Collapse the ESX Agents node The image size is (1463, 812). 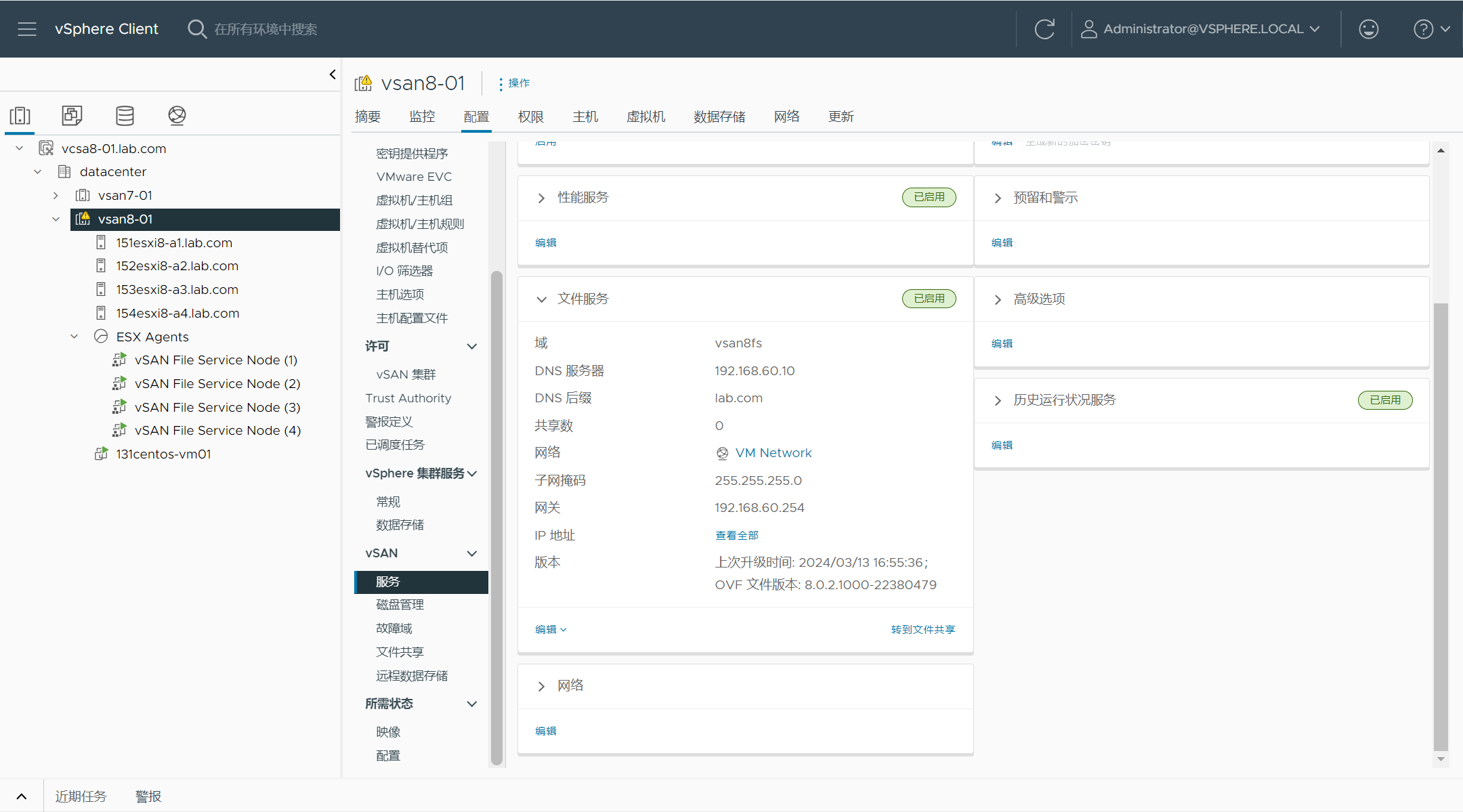tap(75, 337)
